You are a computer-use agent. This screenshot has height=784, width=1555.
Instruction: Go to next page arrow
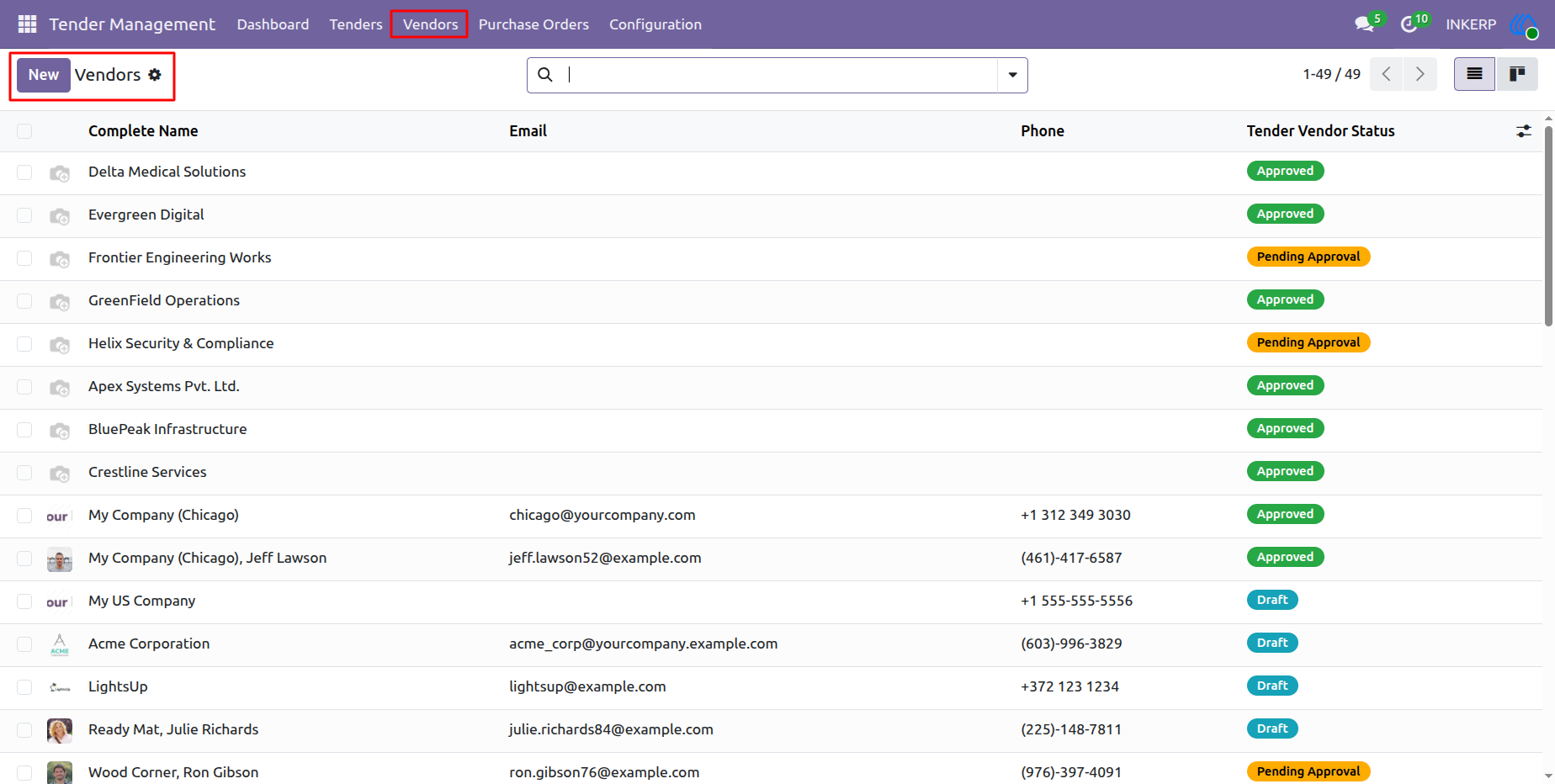[1420, 74]
